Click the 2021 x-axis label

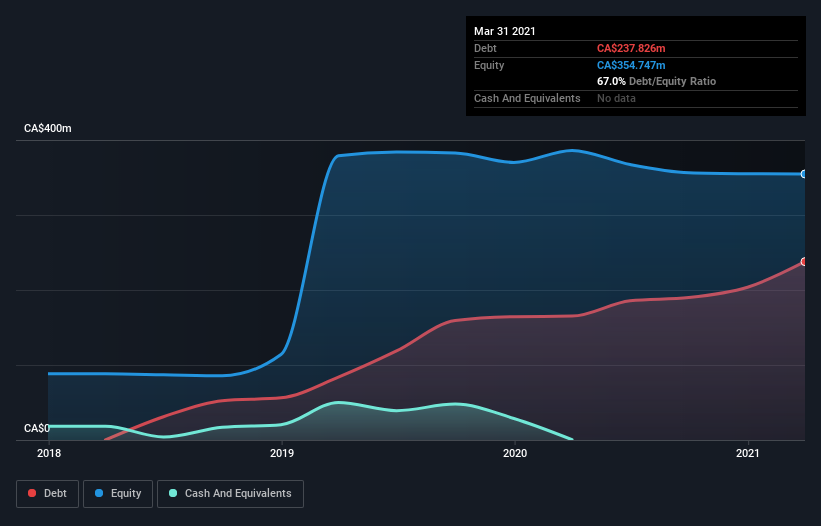(748, 453)
